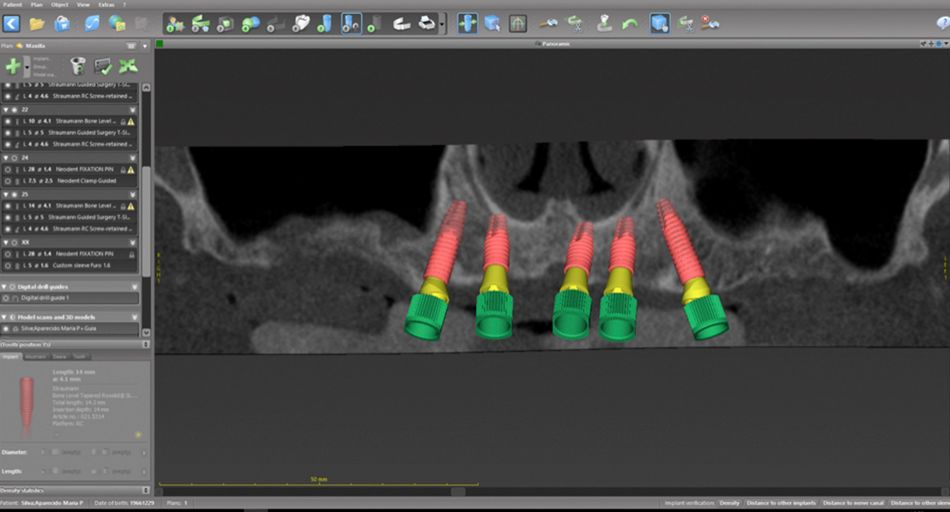Viewport: 950px width, 512px height.
Task: Switch to the Implant tab in properties
Action: [11, 357]
